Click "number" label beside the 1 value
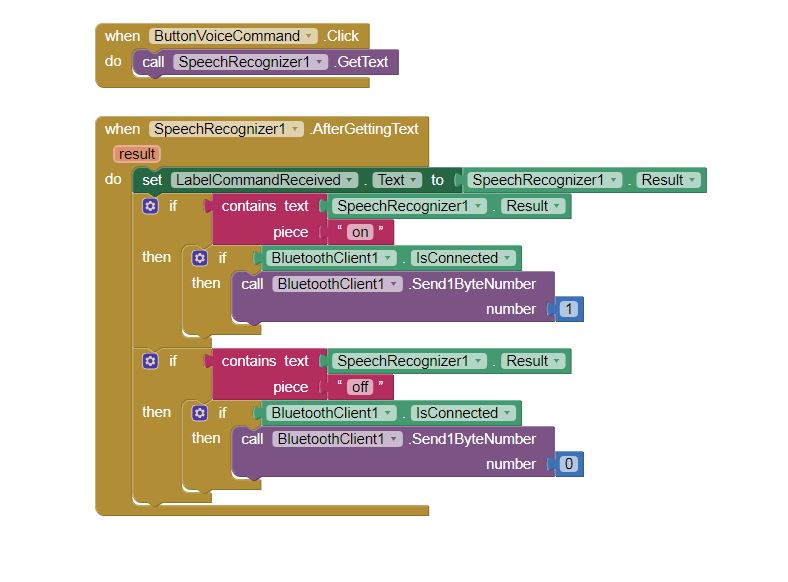The width and height of the screenshot is (788, 582). 511,309
